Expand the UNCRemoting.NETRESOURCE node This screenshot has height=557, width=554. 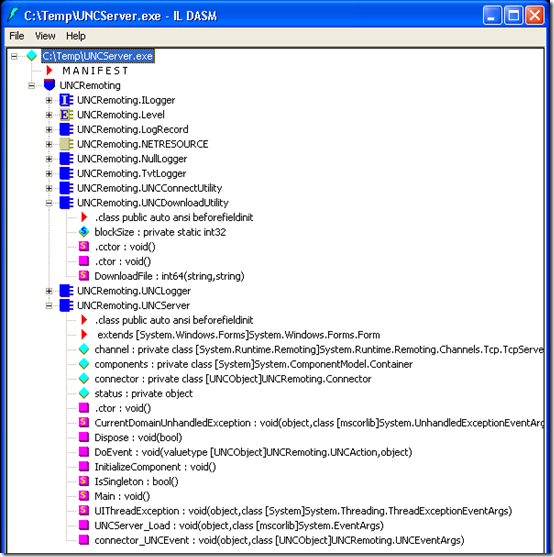49,144
